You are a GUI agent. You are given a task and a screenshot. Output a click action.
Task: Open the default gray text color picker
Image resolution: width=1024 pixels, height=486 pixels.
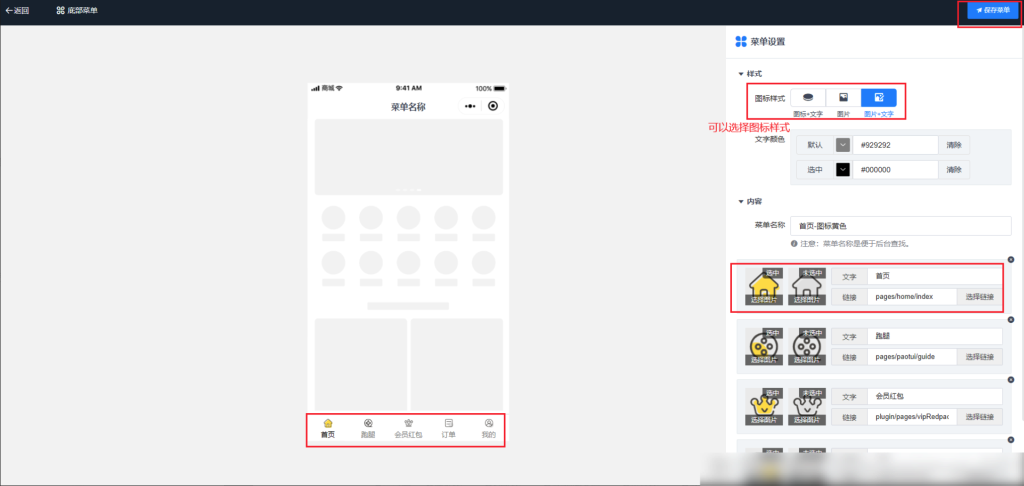click(x=843, y=145)
